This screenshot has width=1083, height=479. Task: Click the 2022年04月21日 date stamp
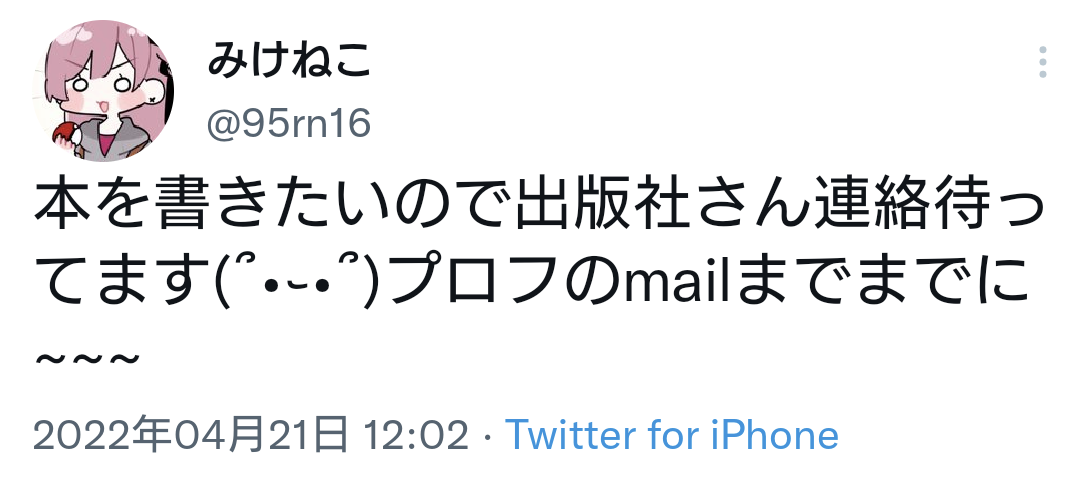click(x=190, y=435)
